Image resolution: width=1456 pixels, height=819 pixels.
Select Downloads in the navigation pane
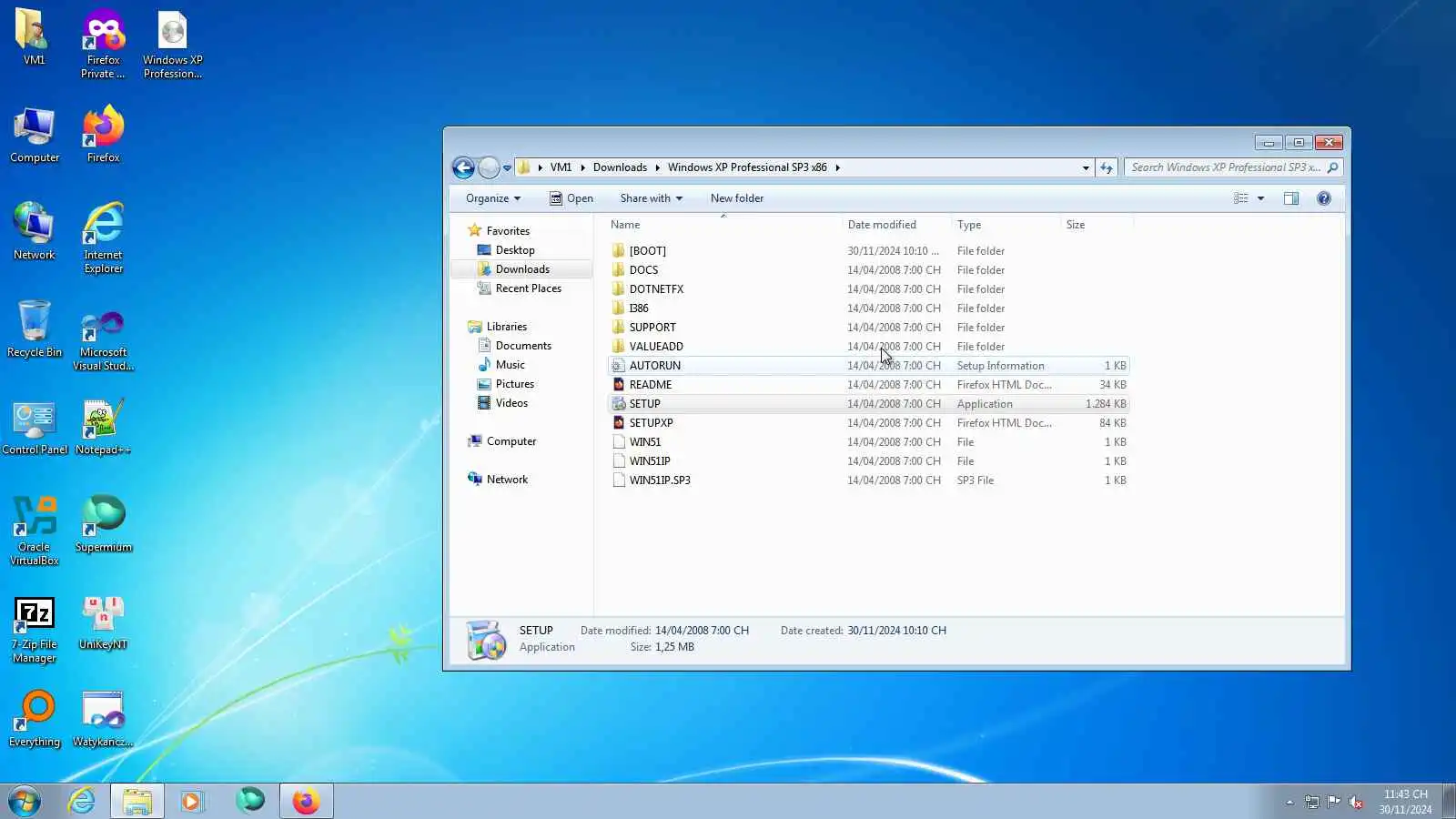(522, 269)
